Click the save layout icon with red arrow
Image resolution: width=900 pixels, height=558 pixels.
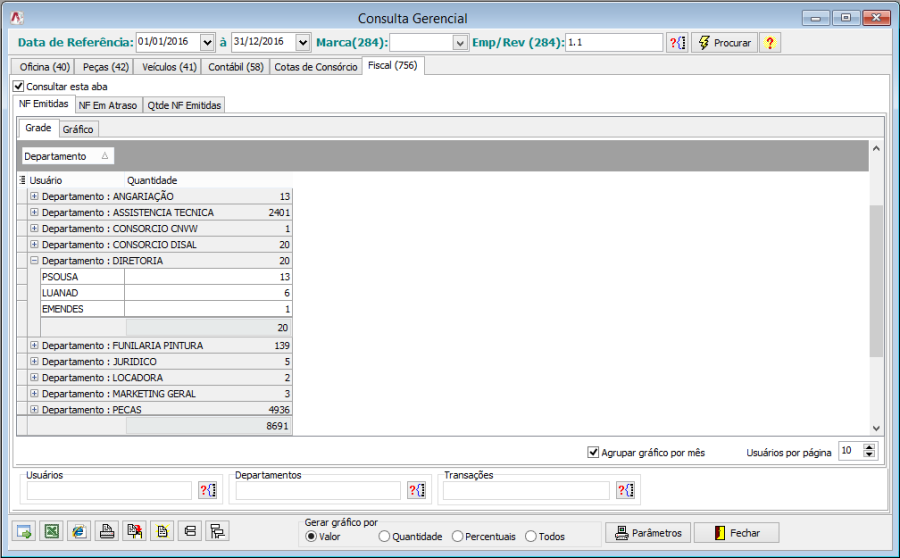(134, 532)
